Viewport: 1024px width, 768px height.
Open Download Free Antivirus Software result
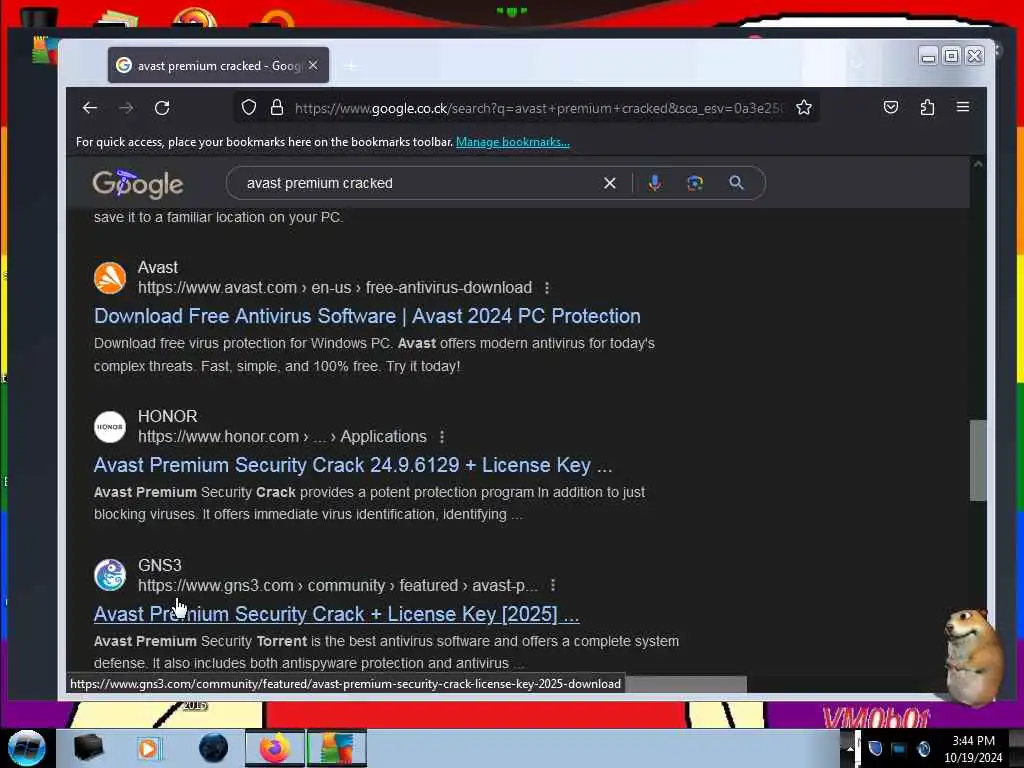pyautogui.click(x=367, y=316)
